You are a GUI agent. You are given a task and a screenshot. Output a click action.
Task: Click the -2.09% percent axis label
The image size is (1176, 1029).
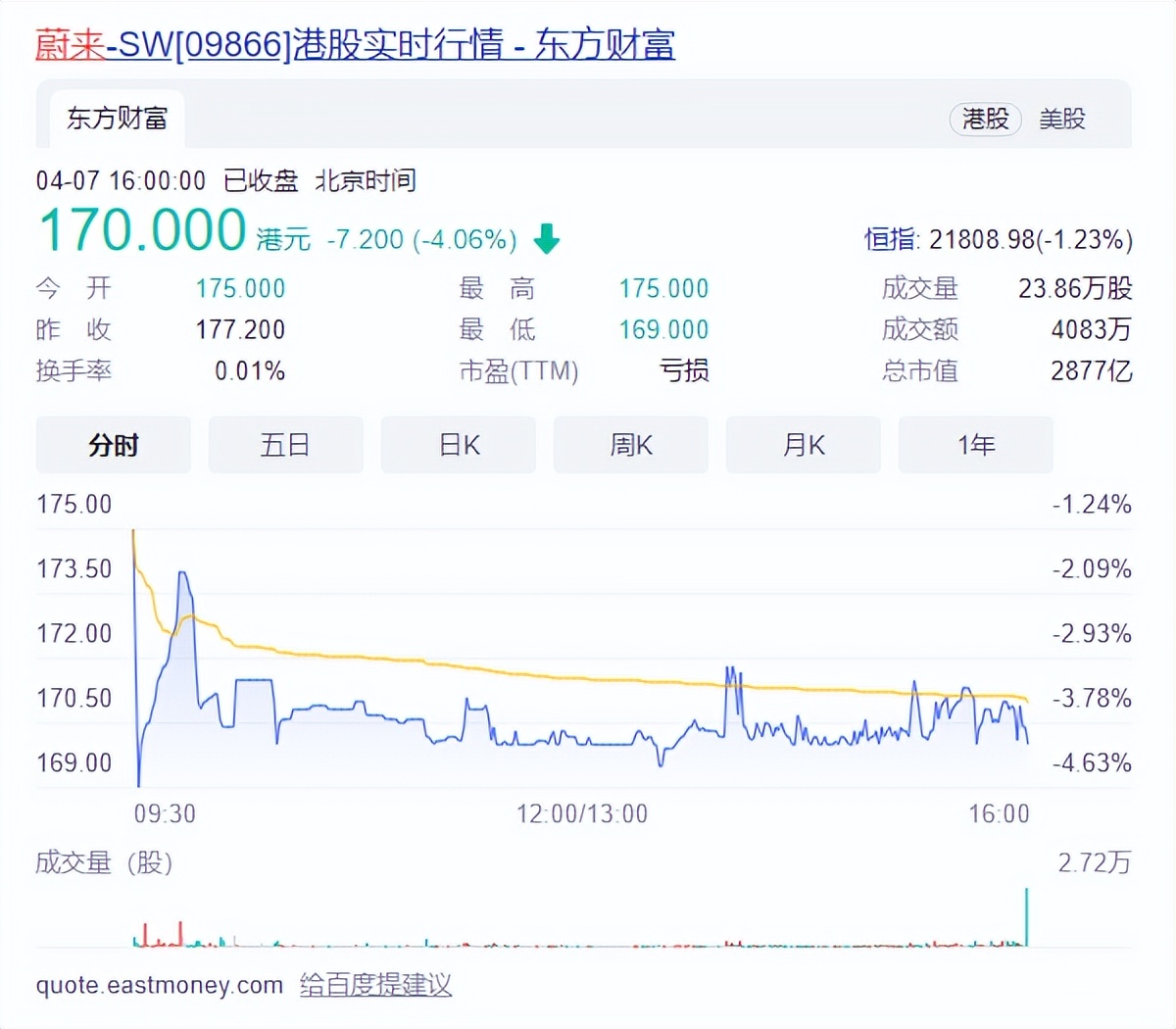point(1092,568)
